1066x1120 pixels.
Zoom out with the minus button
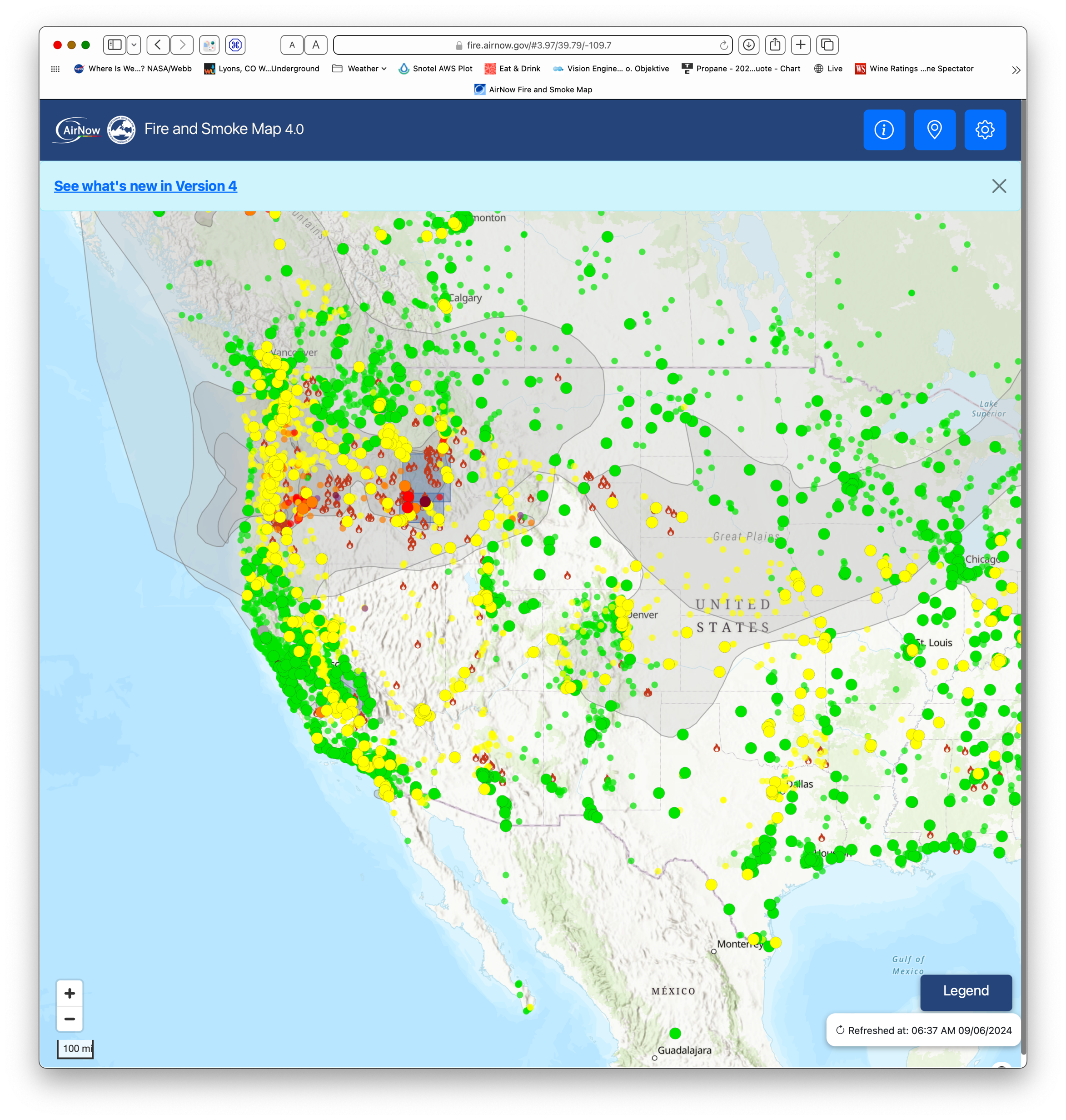pyautogui.click(x=70, y=1019)
